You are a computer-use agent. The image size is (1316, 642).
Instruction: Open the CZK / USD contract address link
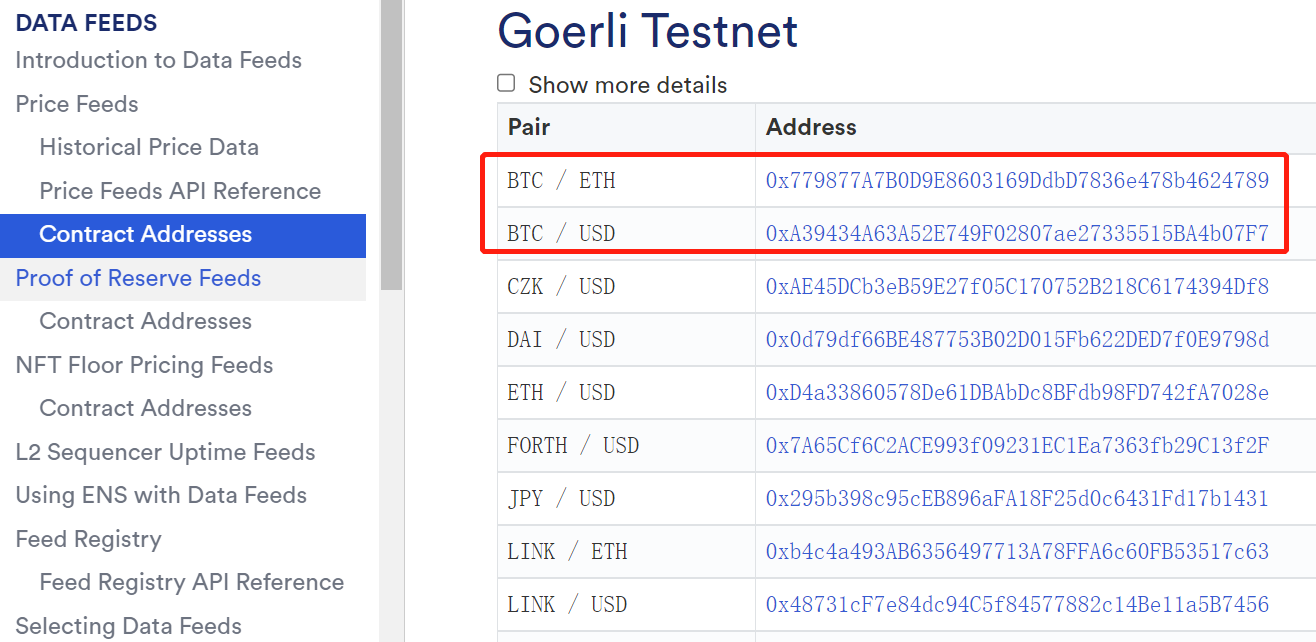(x=1017, y=287)
